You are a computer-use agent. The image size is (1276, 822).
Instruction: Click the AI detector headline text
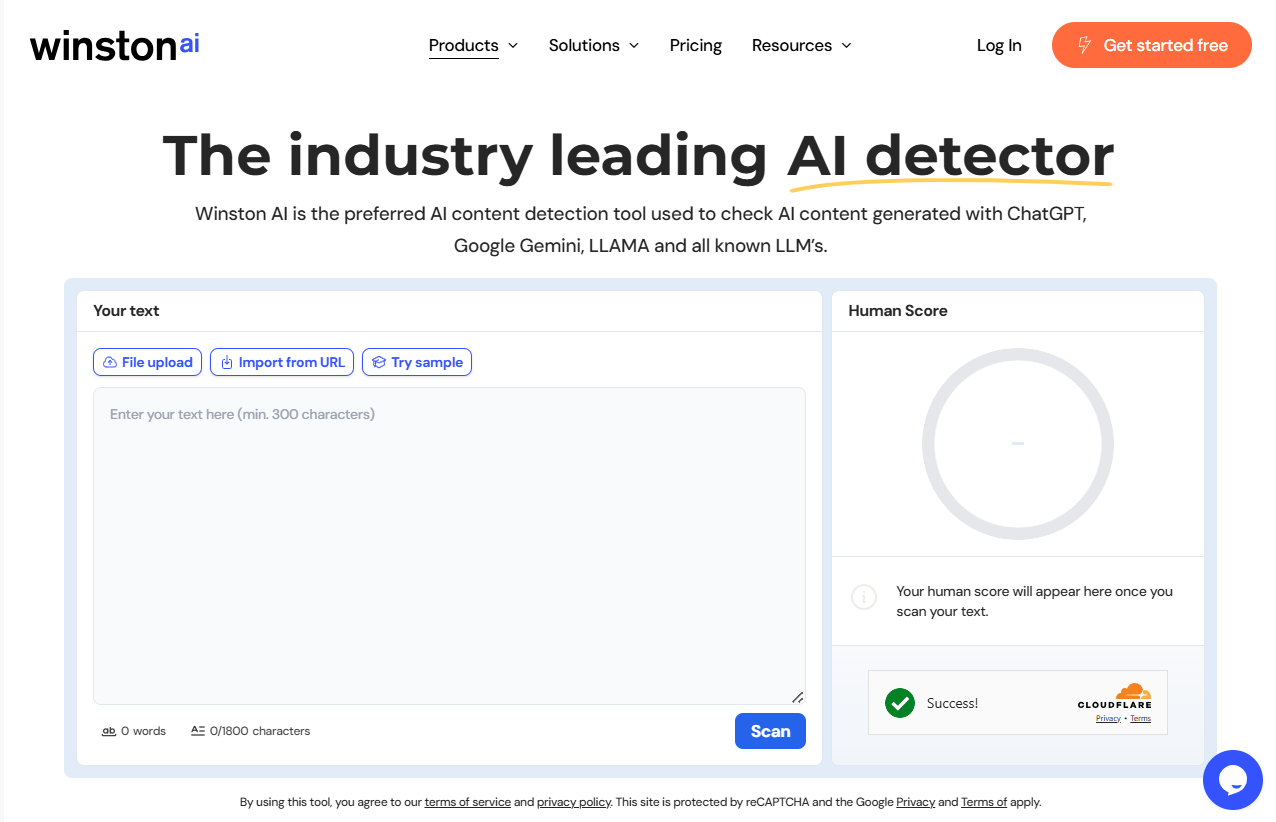950,156
